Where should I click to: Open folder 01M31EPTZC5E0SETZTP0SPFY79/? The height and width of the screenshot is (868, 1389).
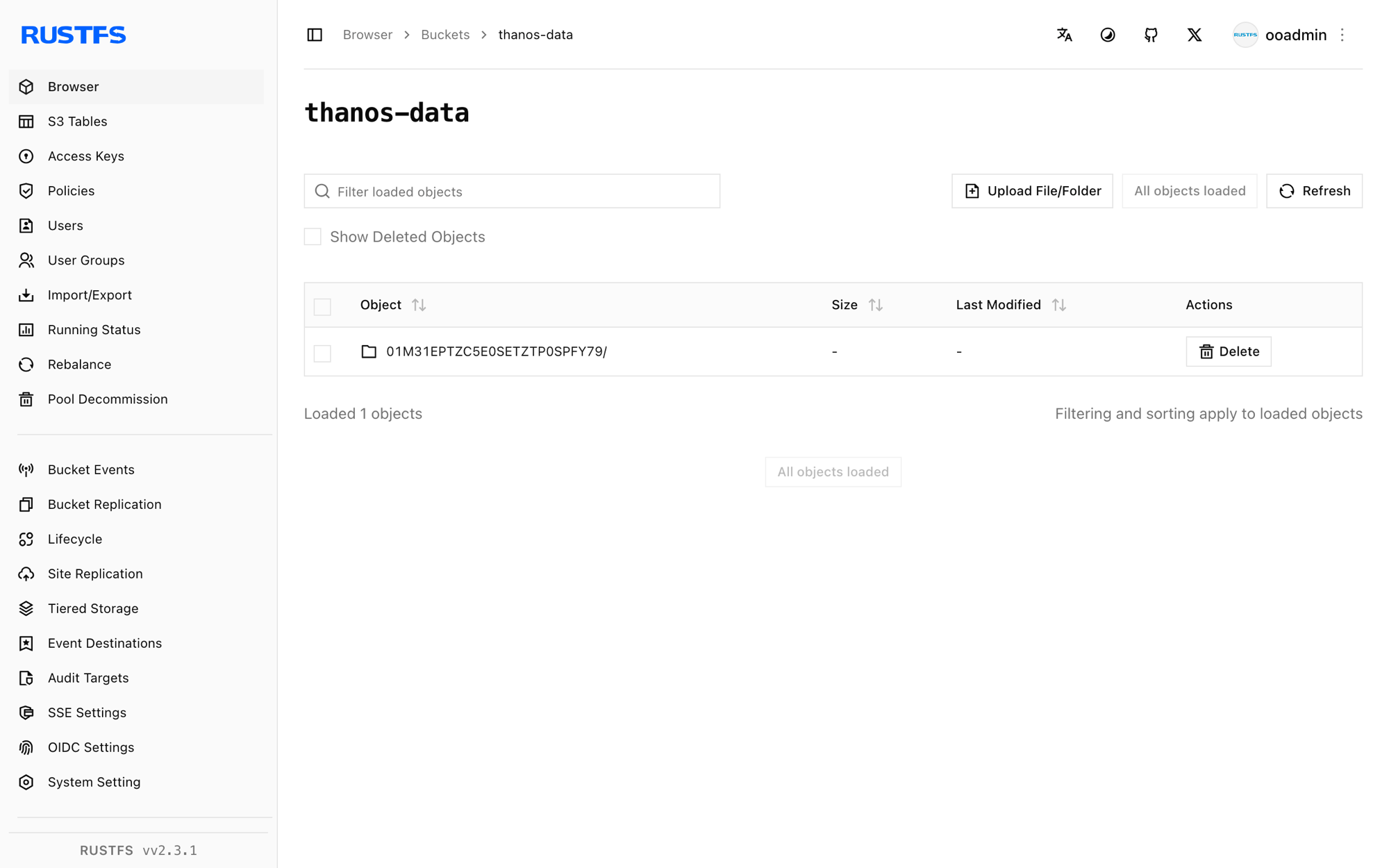coord(497,351)
